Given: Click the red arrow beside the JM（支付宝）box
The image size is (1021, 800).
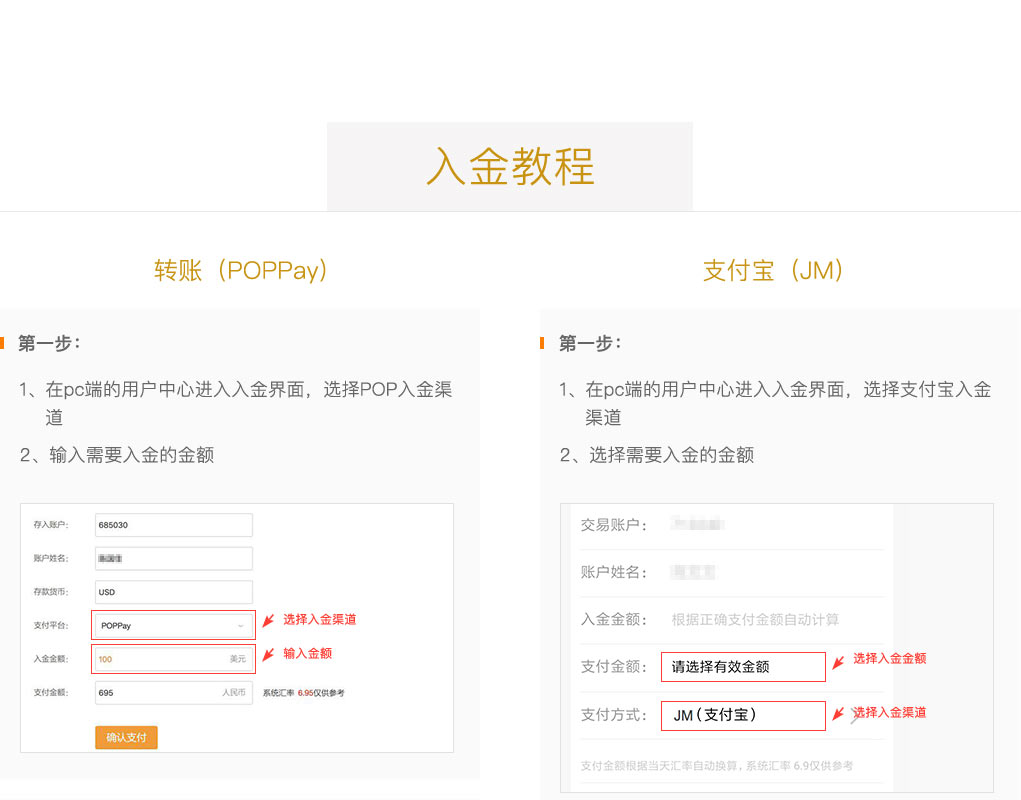Looking at the screenshot, I should (x=838, y=714).
